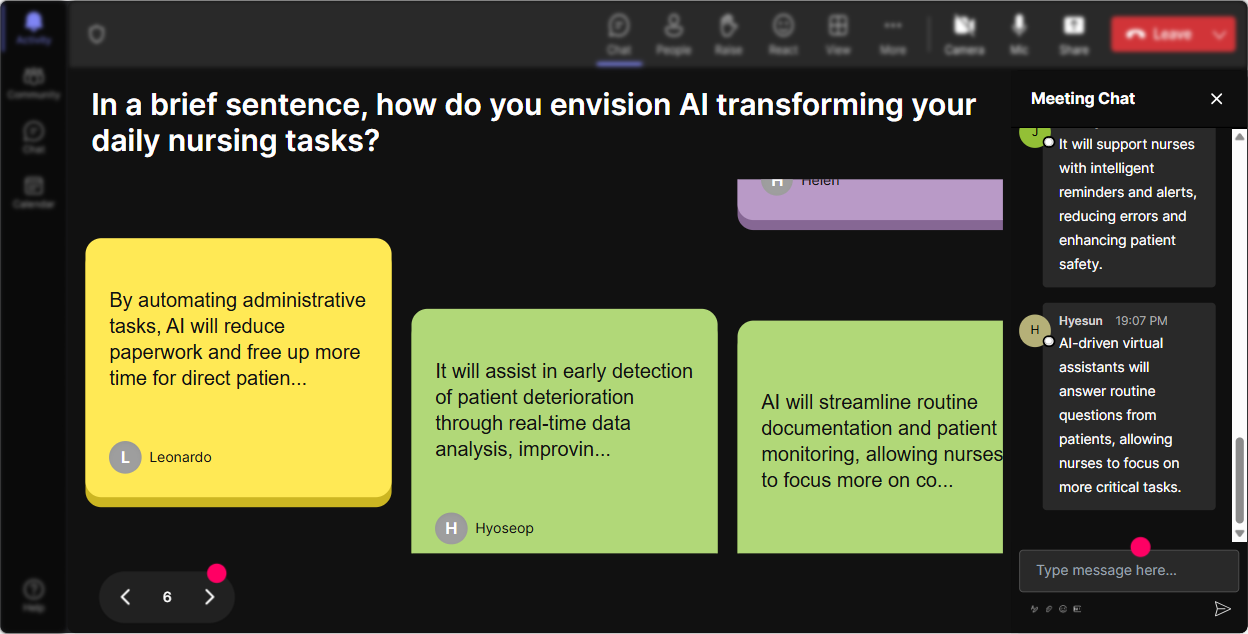Insert a GIF into the chat message
Image resolution: width=1248 pixels, height=634 pixels.
1077,609
